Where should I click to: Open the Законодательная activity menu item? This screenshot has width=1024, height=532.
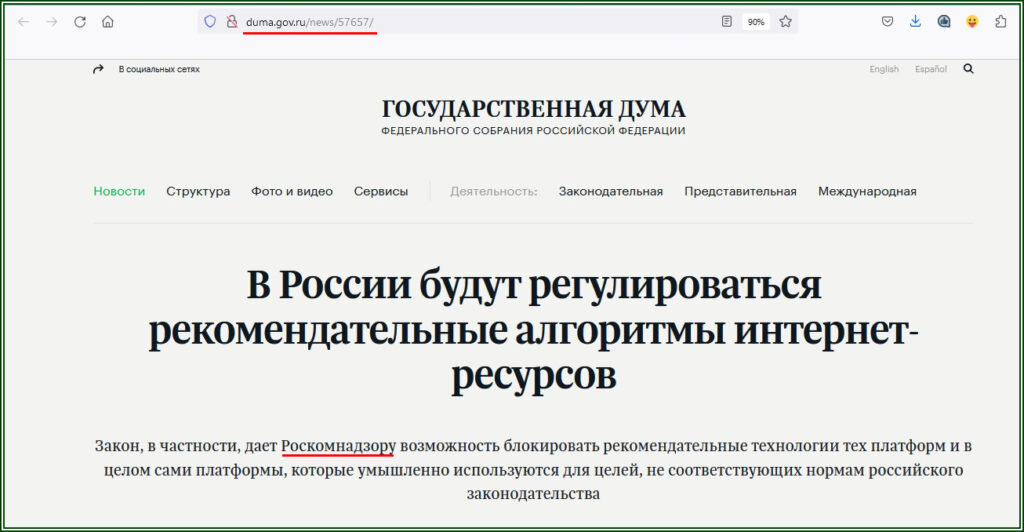click(611, 191)
